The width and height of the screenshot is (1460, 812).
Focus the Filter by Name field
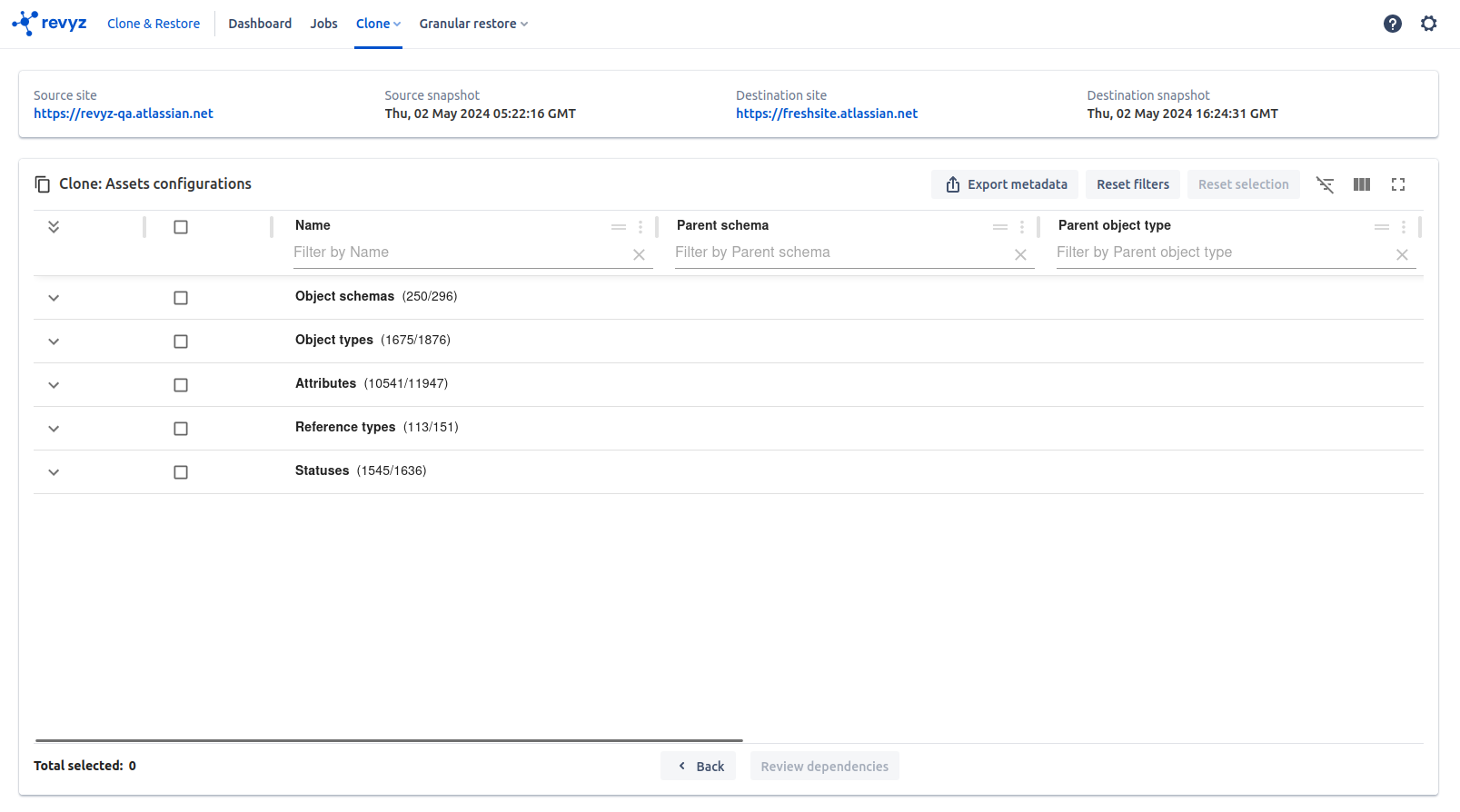pyautogui.click(x=462, y=253)
